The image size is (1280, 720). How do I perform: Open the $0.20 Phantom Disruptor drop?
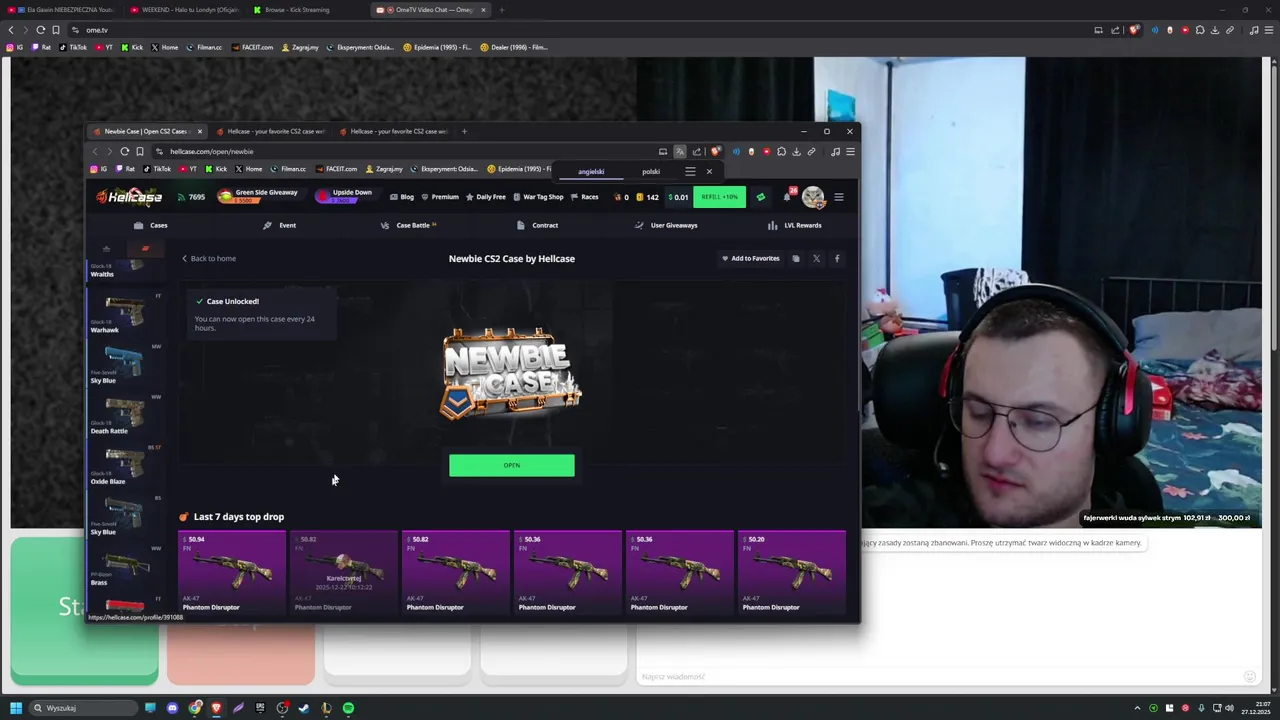pyautogui.click(x=792, y=572)
